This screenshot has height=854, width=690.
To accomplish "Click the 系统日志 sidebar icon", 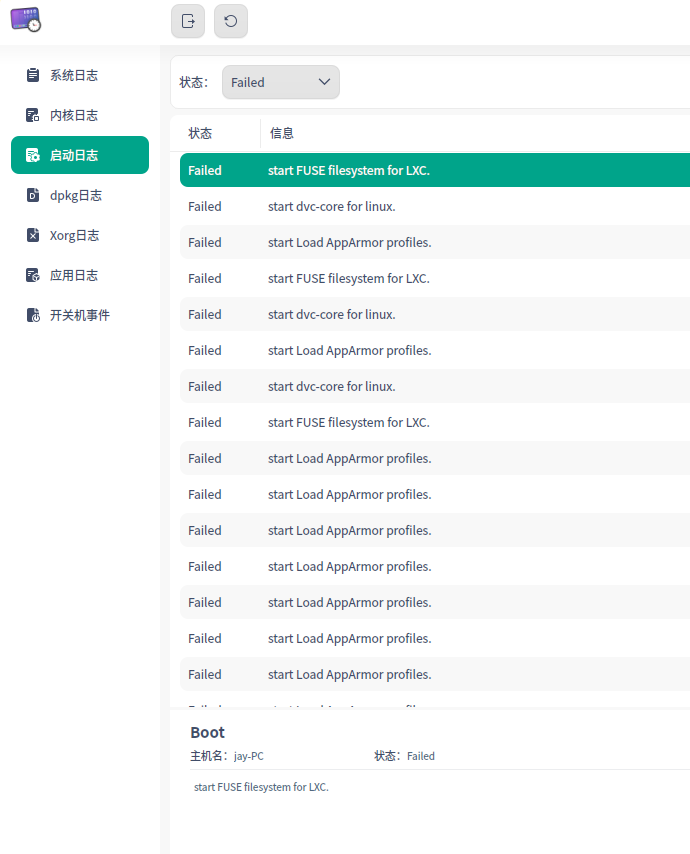I will click(33, 75).
